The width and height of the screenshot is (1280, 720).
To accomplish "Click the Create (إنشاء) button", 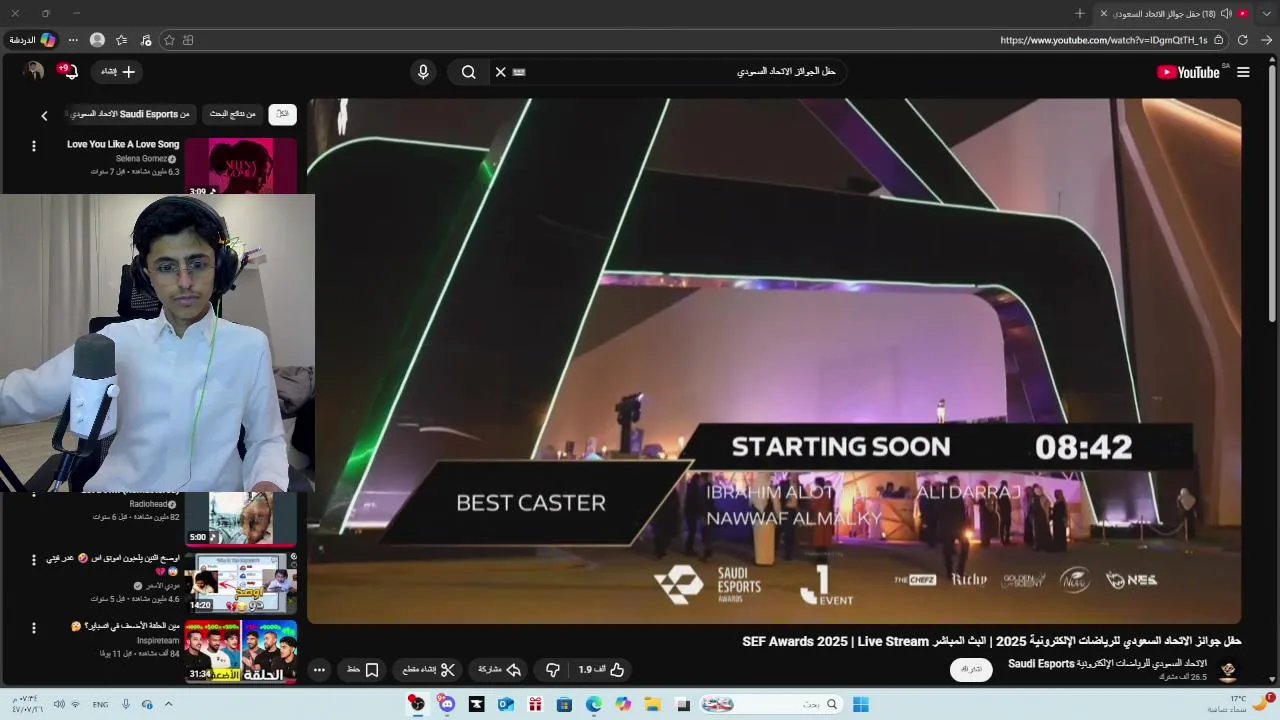I will [118, 72].
